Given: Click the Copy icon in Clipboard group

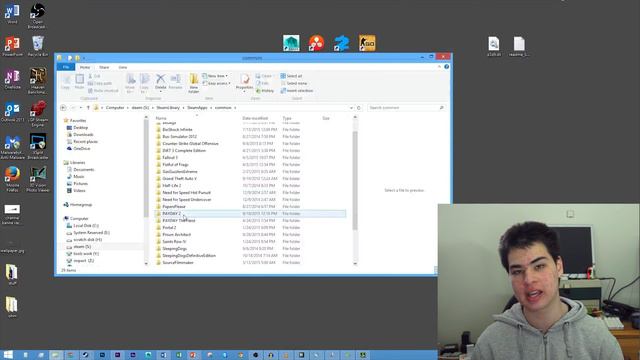Looking at the screenshot, I should 65,82.
